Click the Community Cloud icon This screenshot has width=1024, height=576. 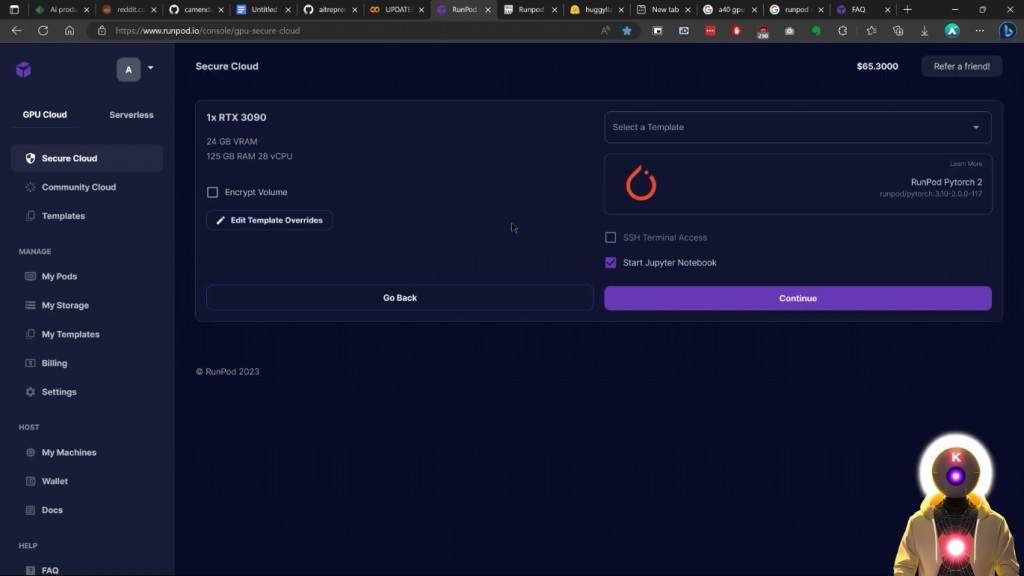click(x=30, y=187)
